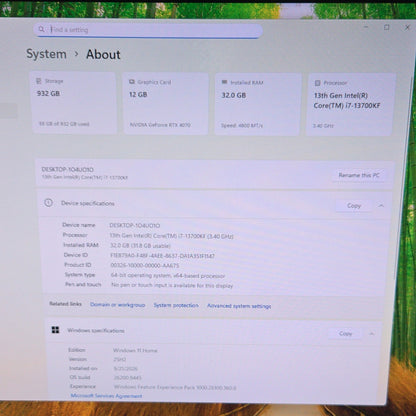Image resolution: width=416 pixels, height=416 pixels.
Task: Click the Graphics Card icon
Action: [x=132, y=82]
